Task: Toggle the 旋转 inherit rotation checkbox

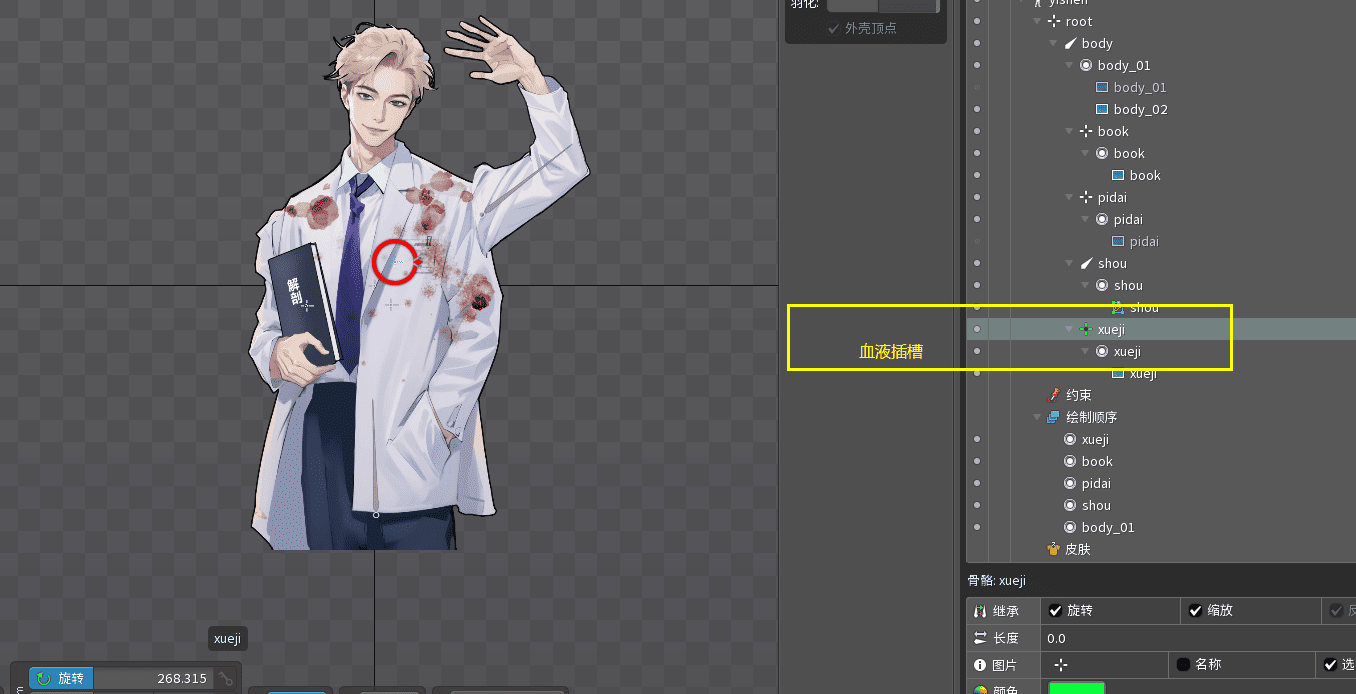Action: (x=1054, y=611)
